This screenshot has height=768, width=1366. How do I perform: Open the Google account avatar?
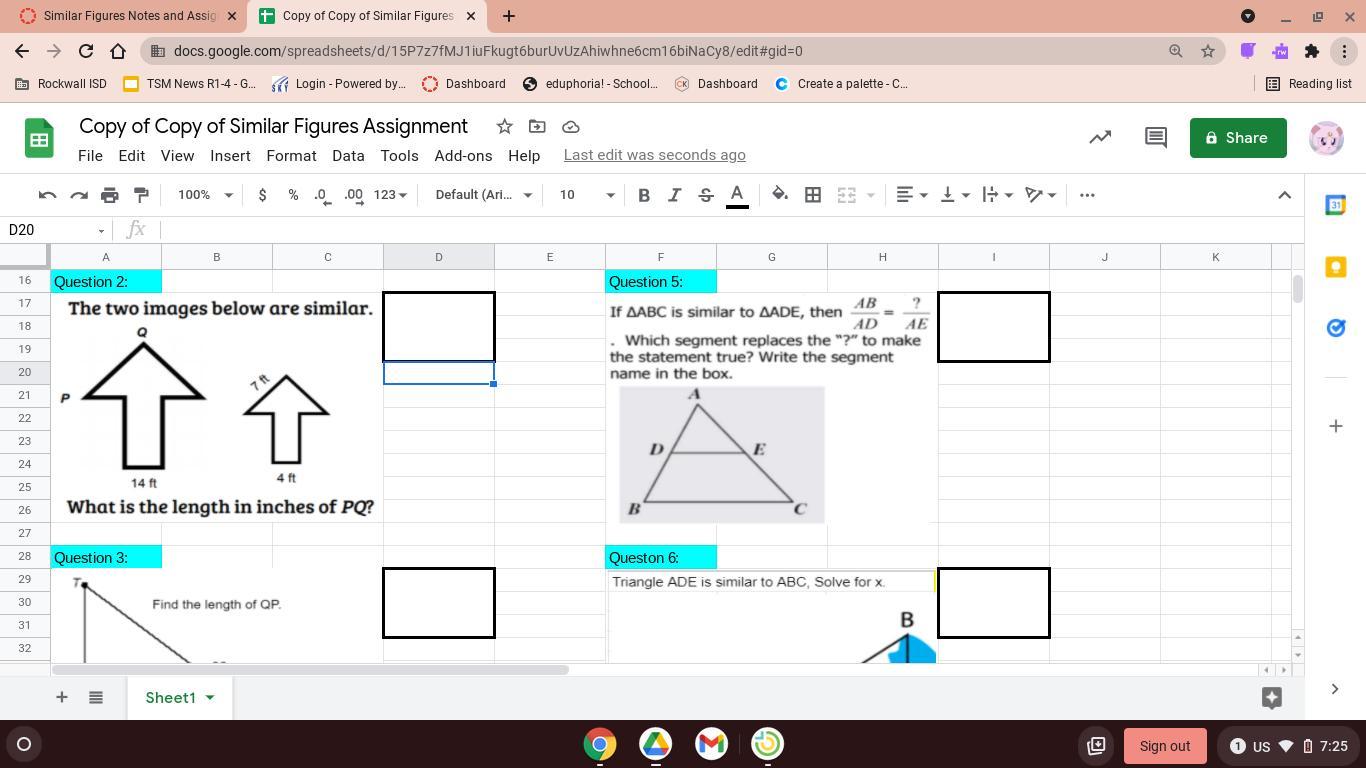(x=1326, y=138)
